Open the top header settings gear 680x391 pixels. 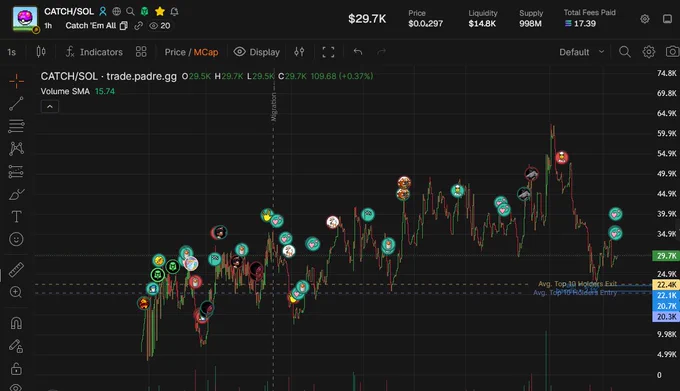tap(645, 19)
